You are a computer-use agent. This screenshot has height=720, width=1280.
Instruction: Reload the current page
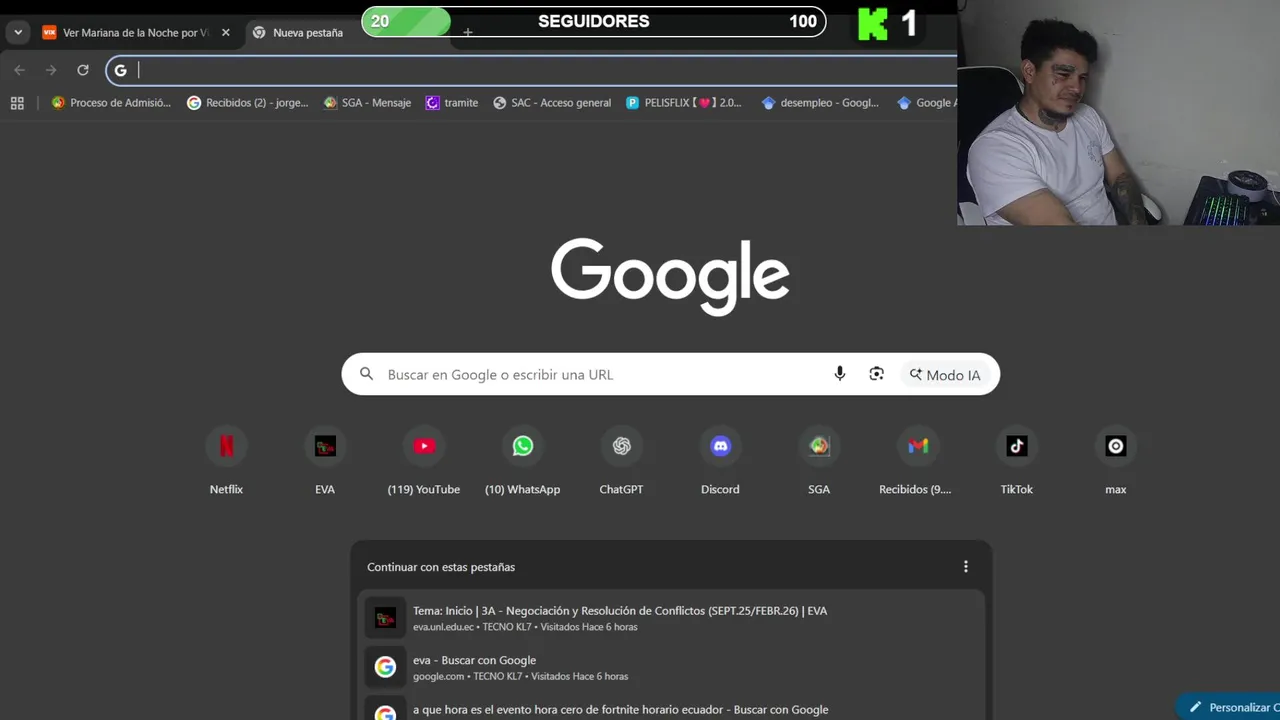point(83,70)
